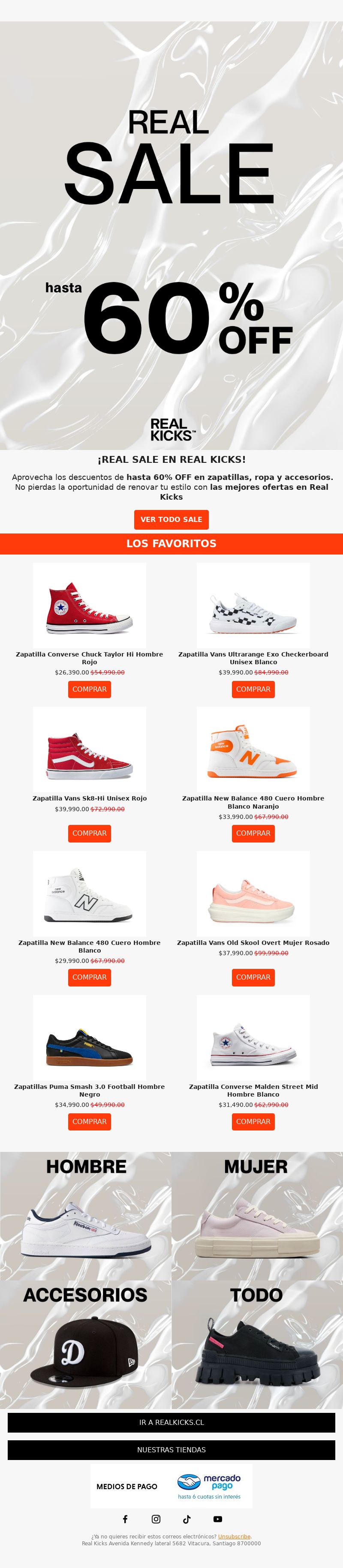
Task: Open the Puma Smash 3.0 shoe image
Action: click(90, 1038)
